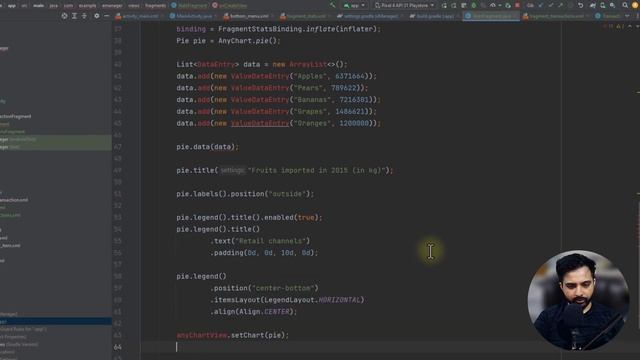The image size is (640, 360).
Task: Switch to the MainActivity.java tab
Action: pos(192,16)
